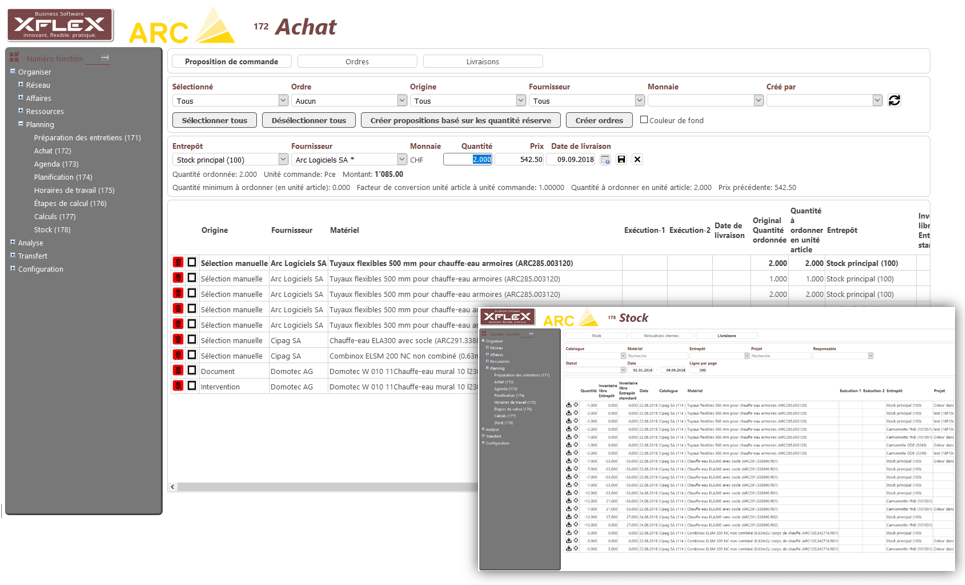965x585 pixels.
Task: Click the XFLEX logo in Stock window
Action: pos(508,317)
